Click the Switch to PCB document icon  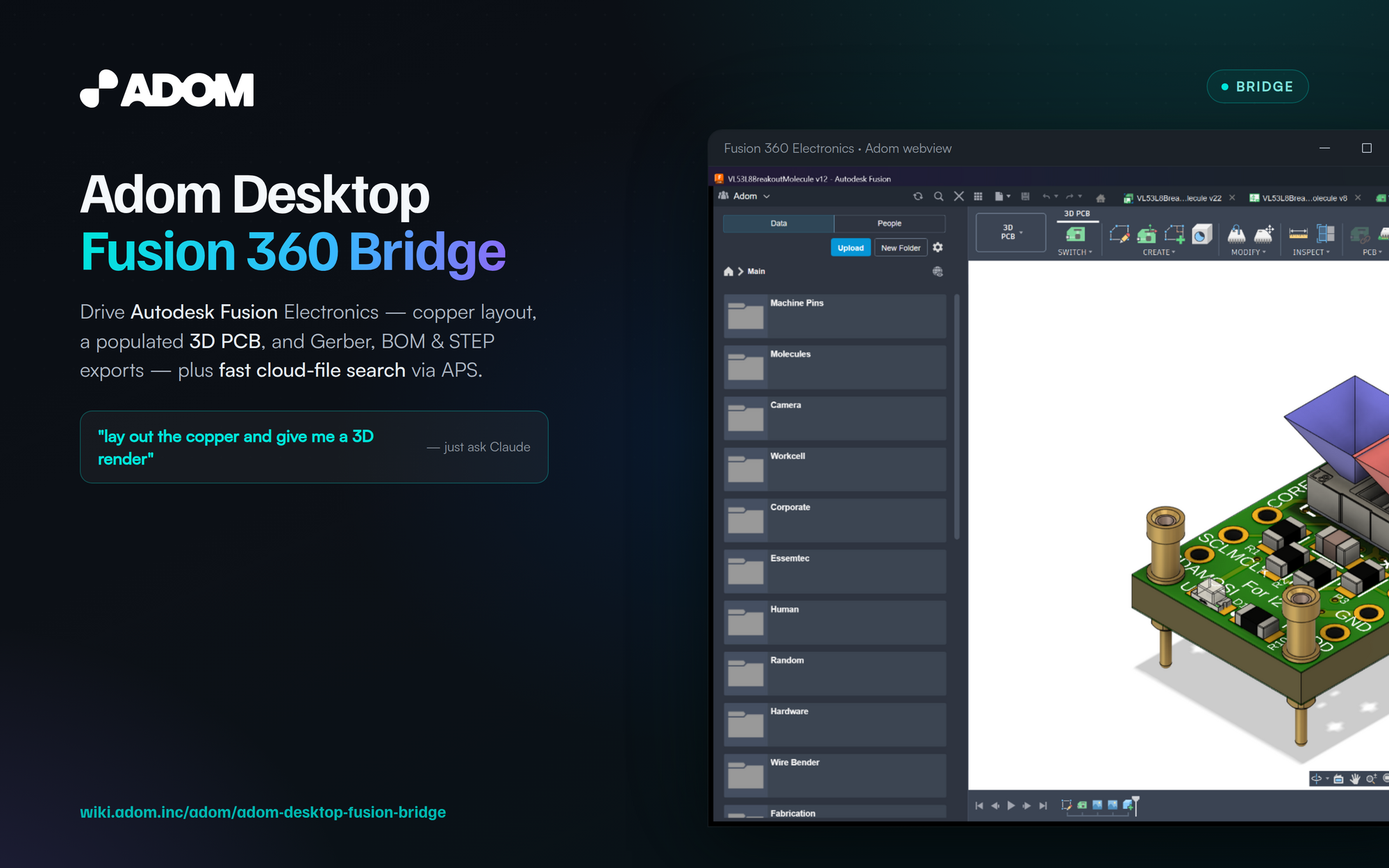(1075, 235)
